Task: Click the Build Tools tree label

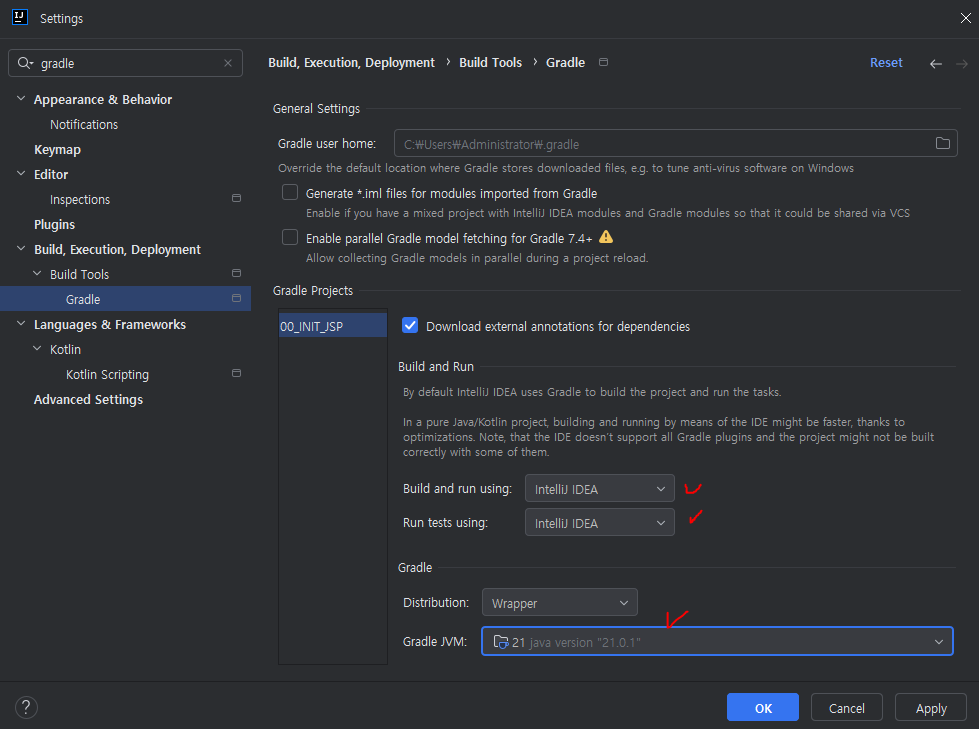Action: point(79,275)
